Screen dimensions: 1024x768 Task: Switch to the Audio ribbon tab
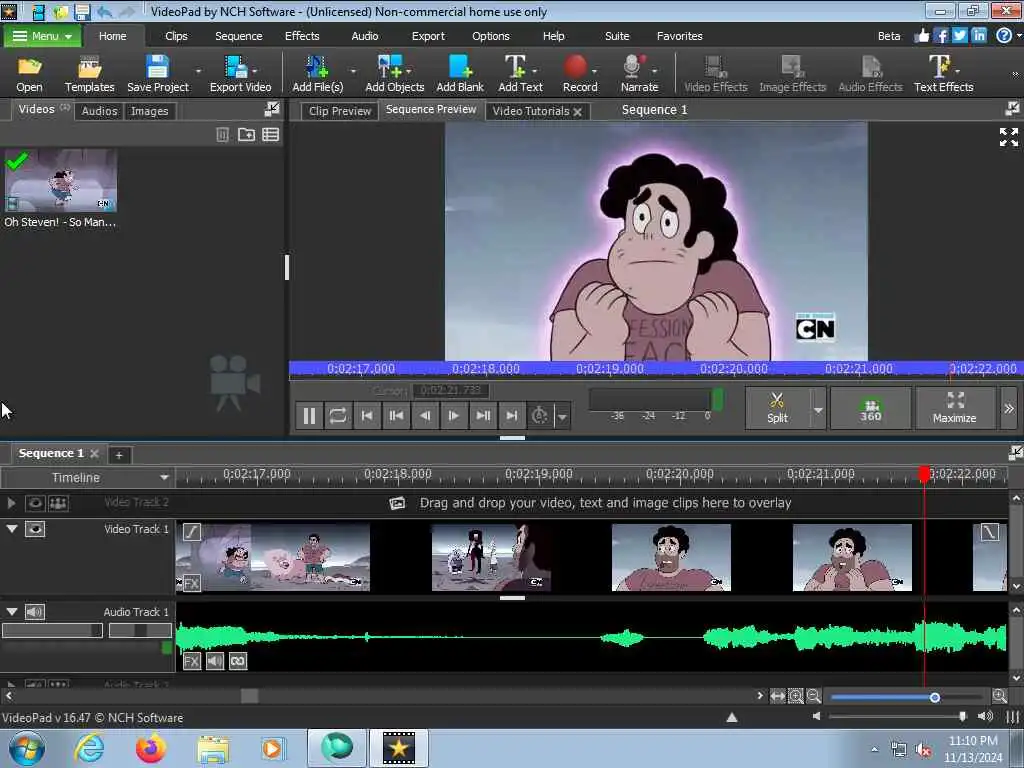tap(364, 36)
